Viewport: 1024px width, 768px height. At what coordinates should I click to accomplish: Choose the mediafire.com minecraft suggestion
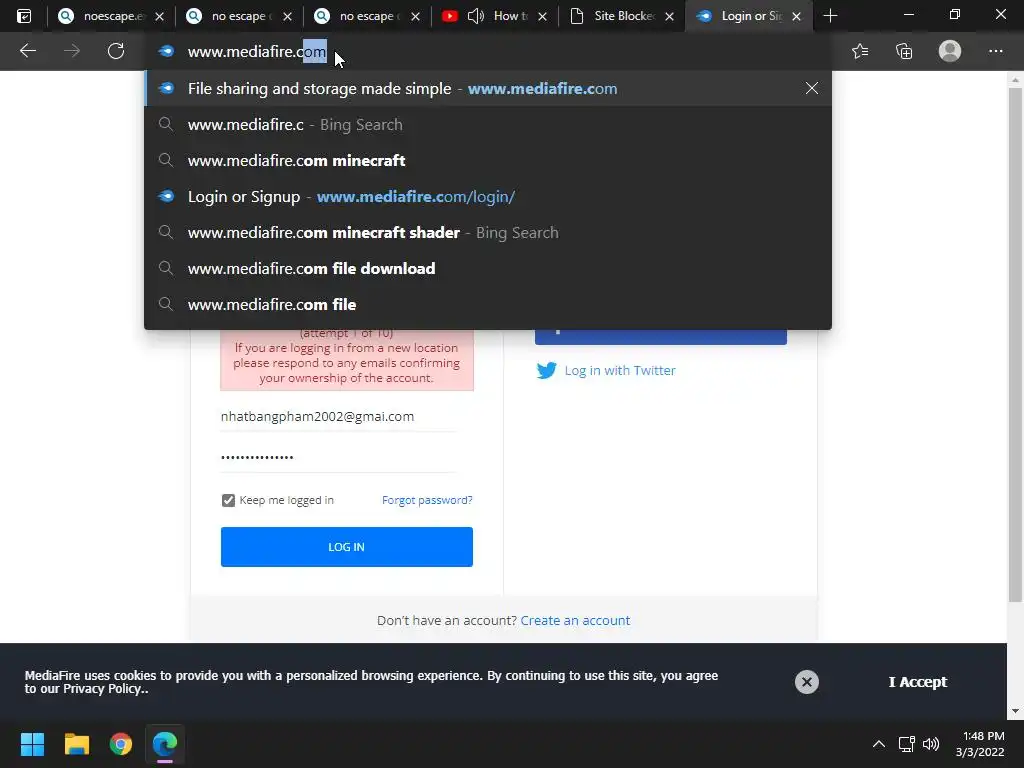pyautogui.click(x=488, y=161)
